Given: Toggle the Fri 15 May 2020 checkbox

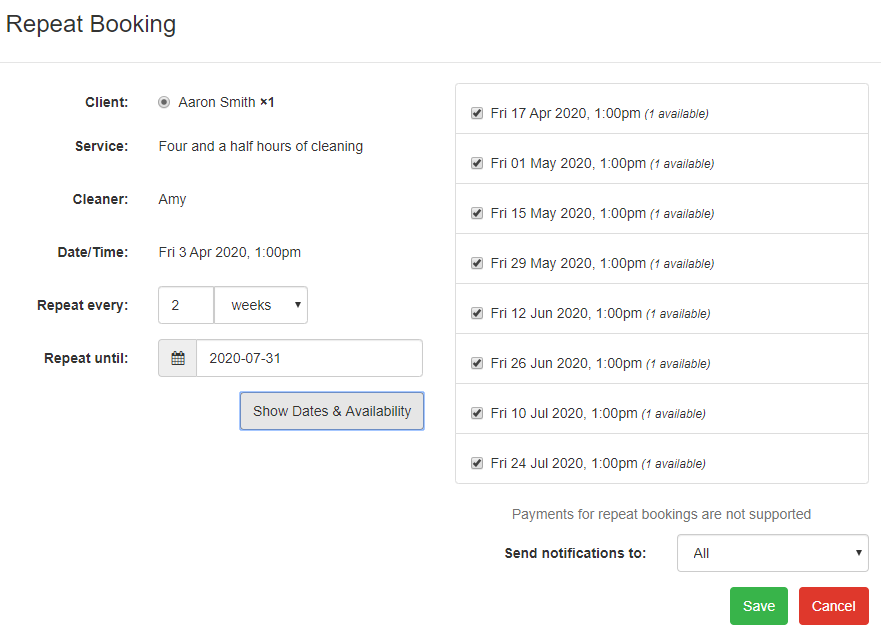Looking at the screenshot, I should pos(477,213).
